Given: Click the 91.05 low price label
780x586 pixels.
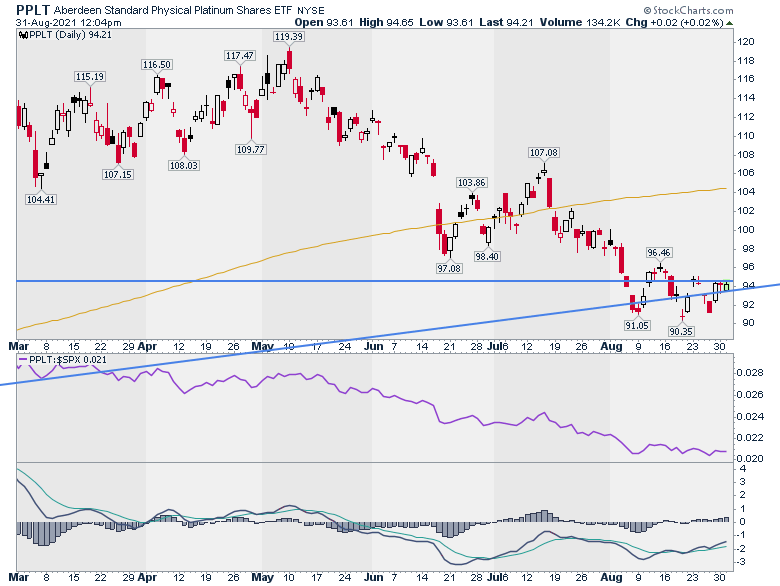Looking at the screenshot, I should coord(637,325).
